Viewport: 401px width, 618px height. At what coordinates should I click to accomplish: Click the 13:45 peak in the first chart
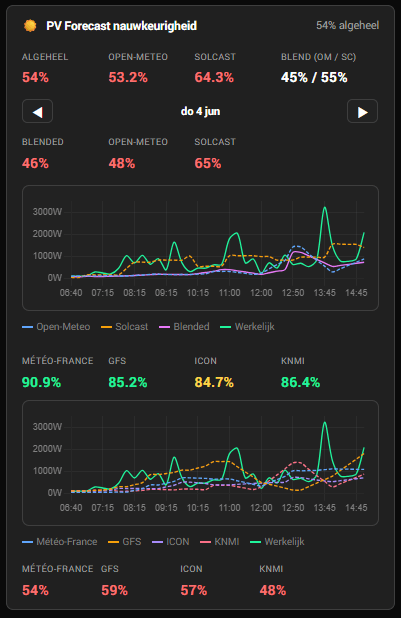pos(325,208)
